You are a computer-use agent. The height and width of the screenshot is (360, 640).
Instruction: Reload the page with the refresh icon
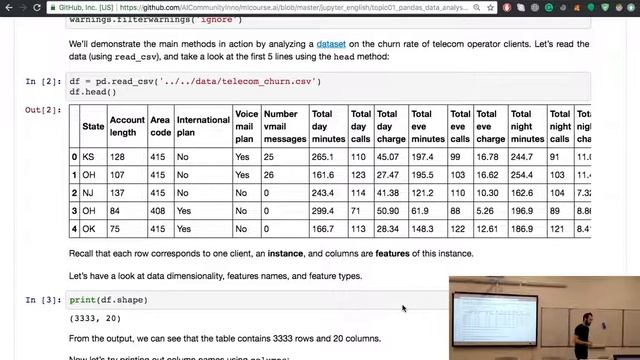[x=37, y=7]
